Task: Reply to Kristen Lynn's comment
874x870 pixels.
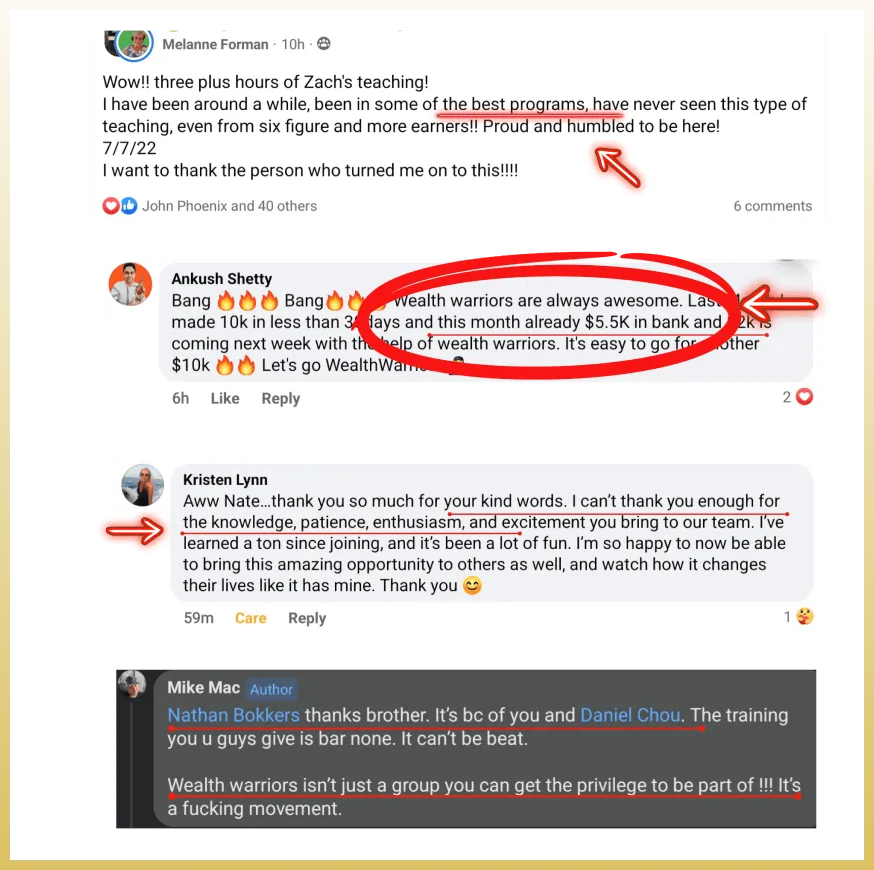Action: click(x=307, y=618)
